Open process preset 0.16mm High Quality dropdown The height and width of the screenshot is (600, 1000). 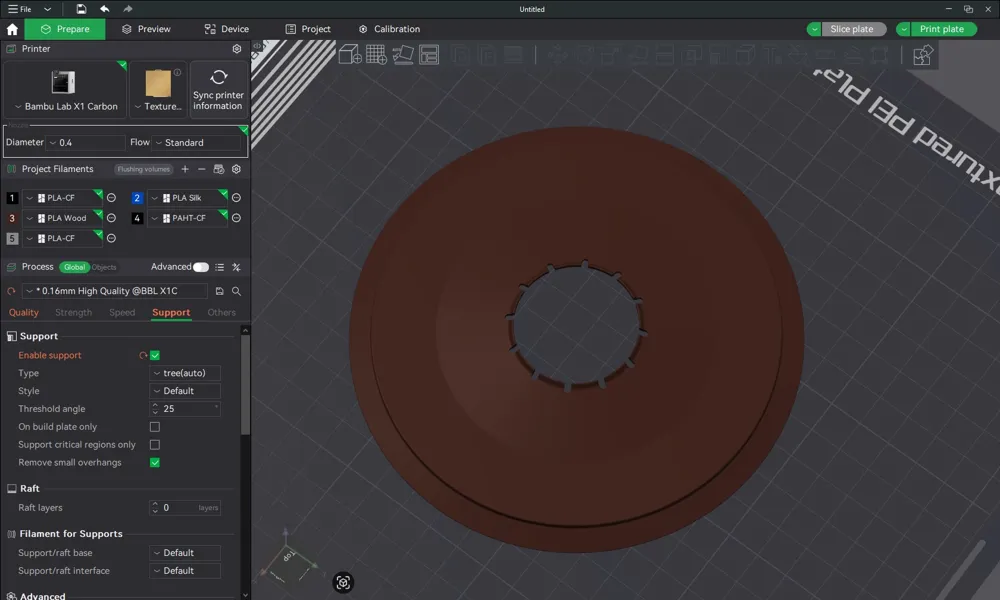coord(115,291)
